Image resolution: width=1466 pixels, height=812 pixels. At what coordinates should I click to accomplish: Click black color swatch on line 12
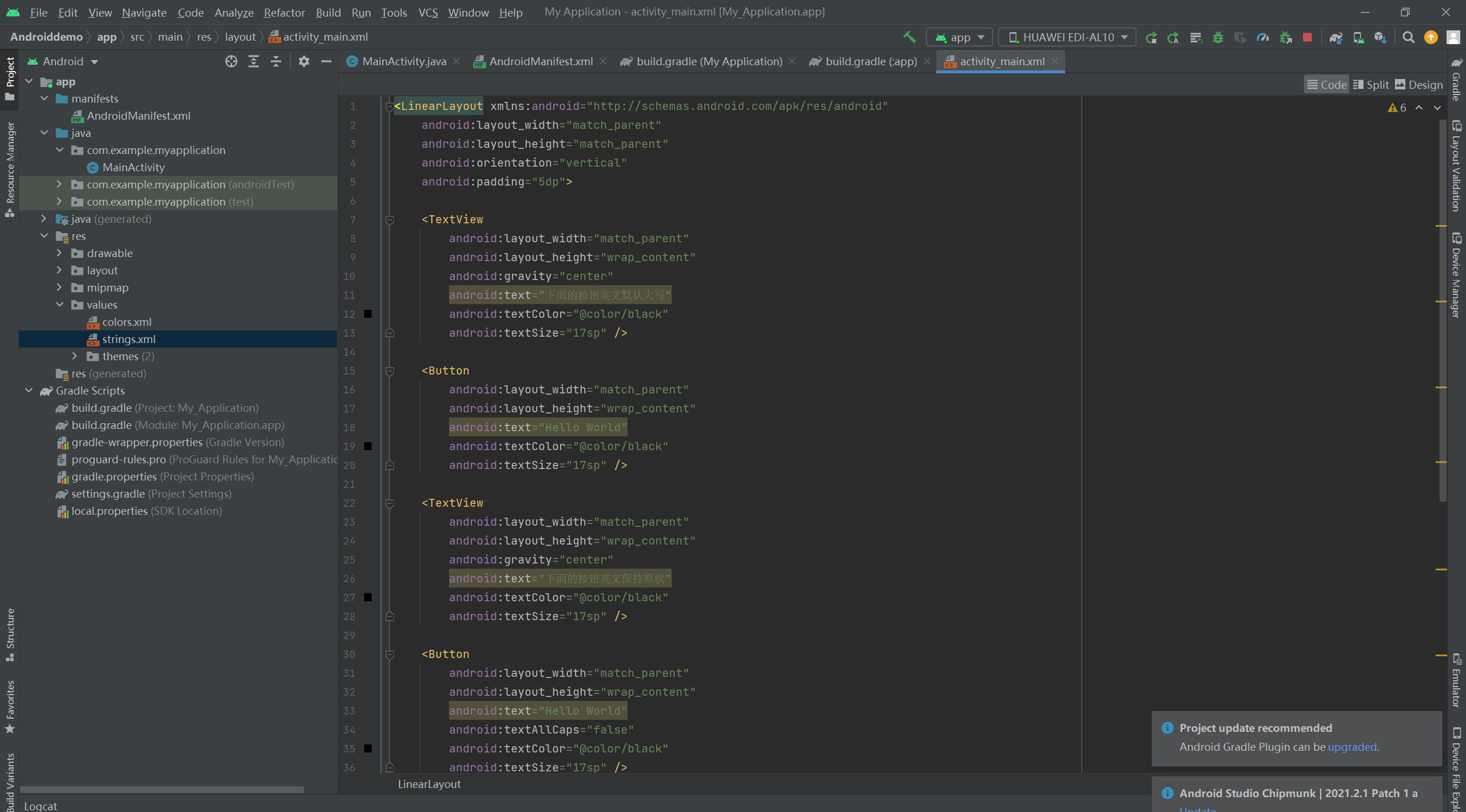[368, 314]
